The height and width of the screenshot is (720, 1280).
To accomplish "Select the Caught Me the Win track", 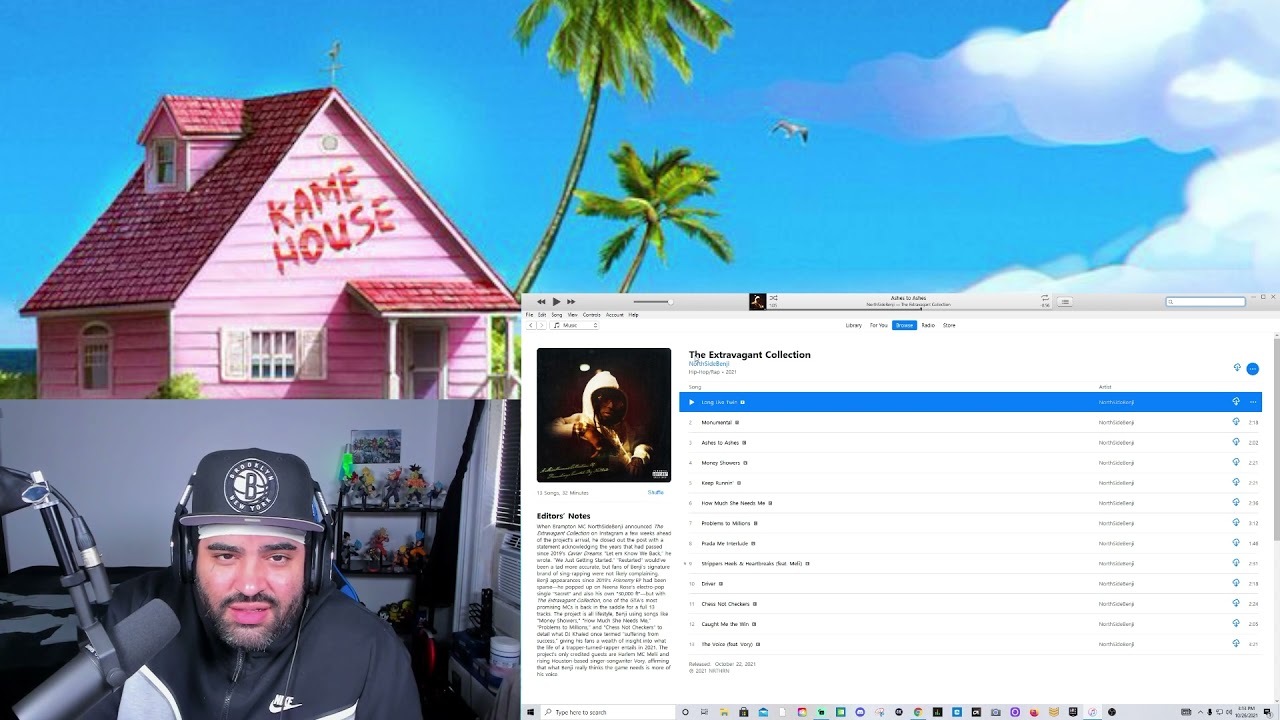I will tap(970, 624).
